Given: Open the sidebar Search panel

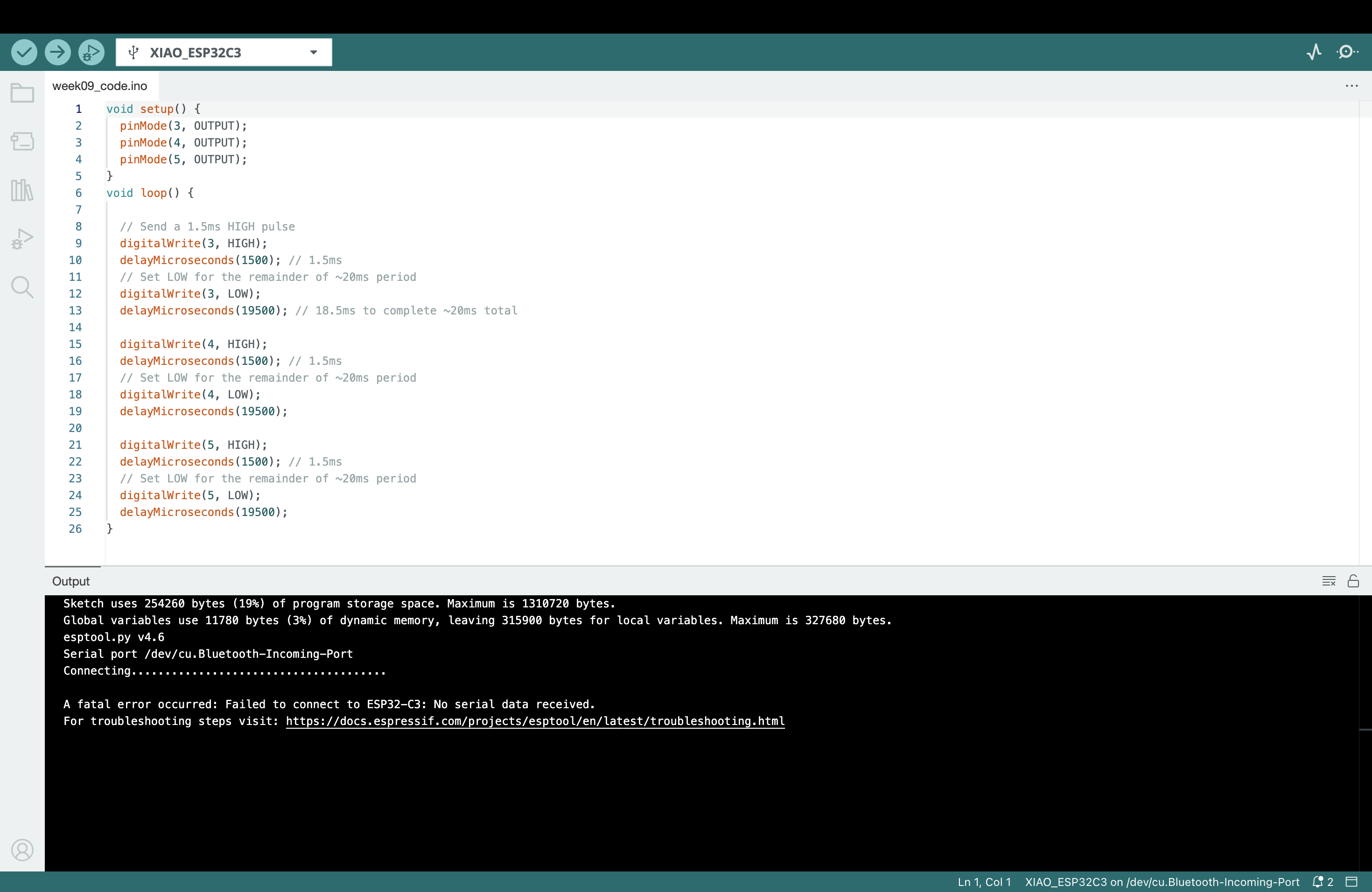Looking at the screenshot, I should [22, 286].
